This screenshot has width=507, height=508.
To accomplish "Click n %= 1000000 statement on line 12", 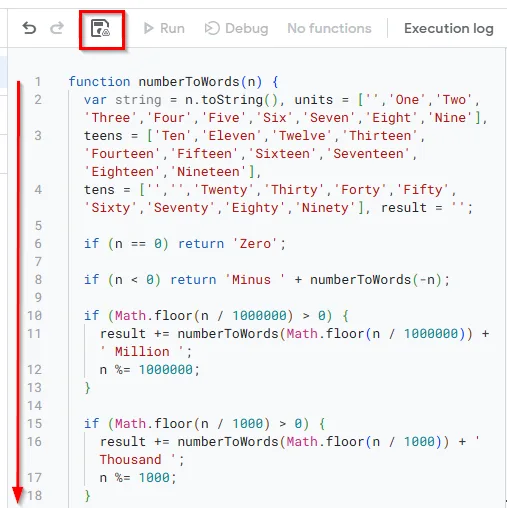I will [150, 370].
